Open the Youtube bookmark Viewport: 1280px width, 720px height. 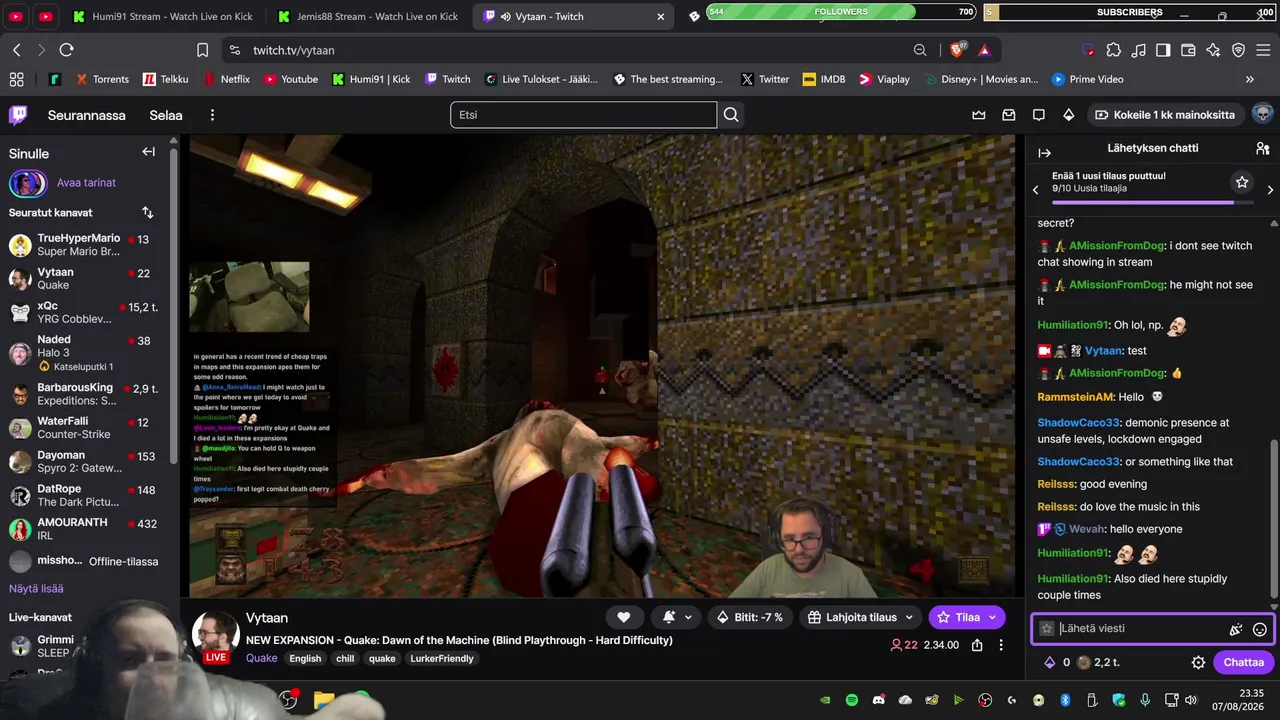(x=290, y=79)
